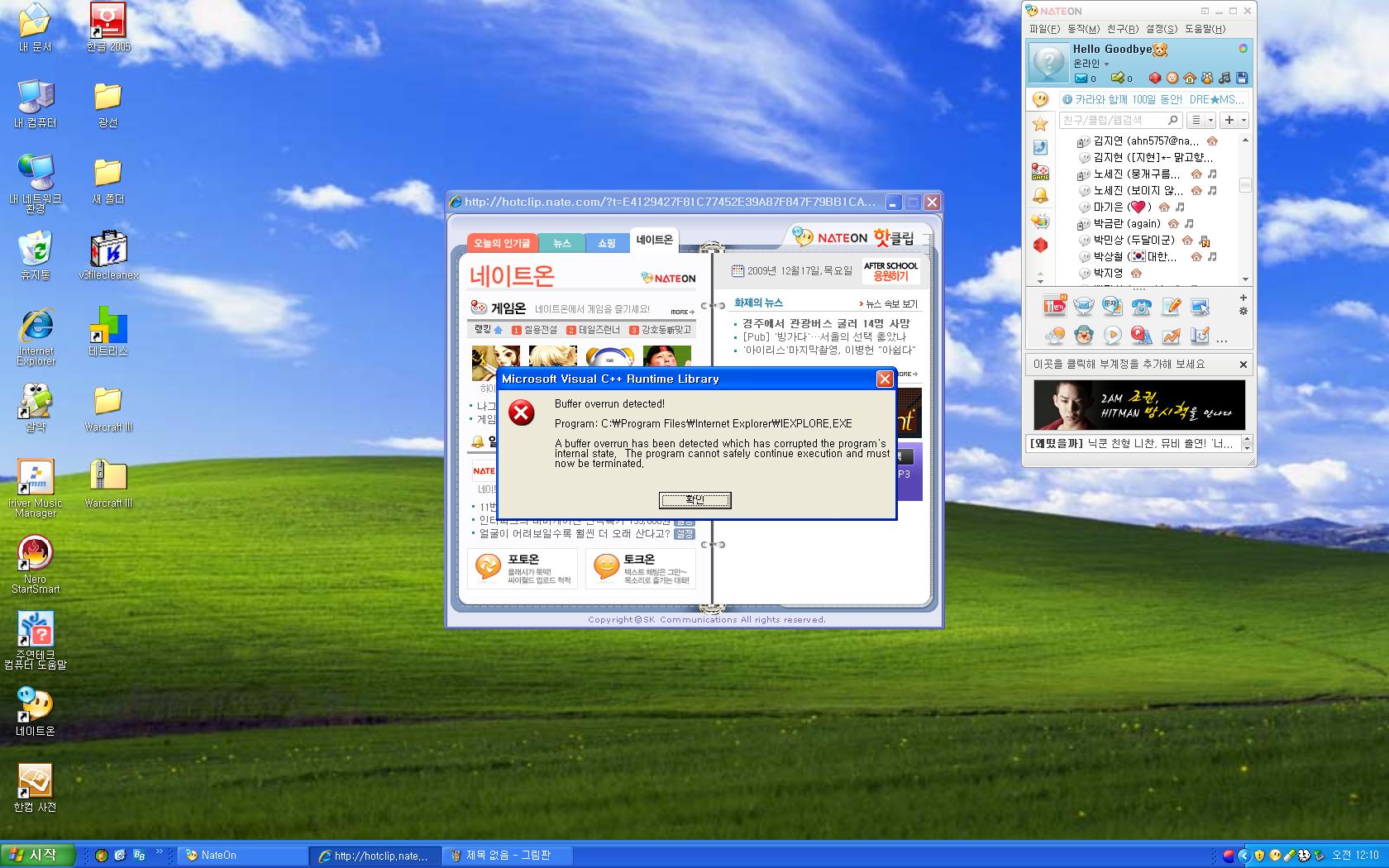Viewport: 1389px width, 868px height.
Task: Click the winged mail icon in NateOn toolbar
Action: (x=1084, y=306)
